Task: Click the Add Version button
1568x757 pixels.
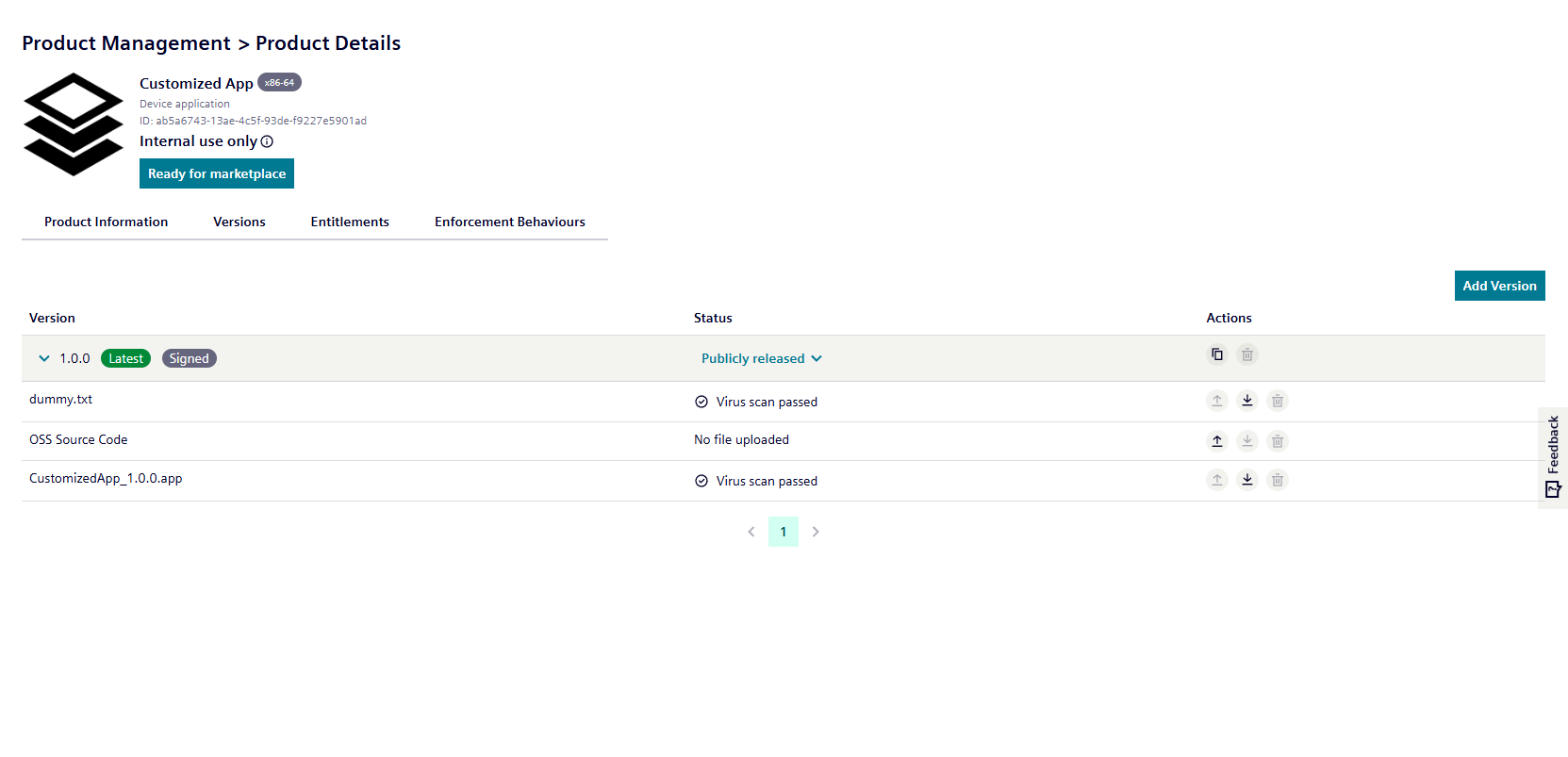Action: [1499, 286]
